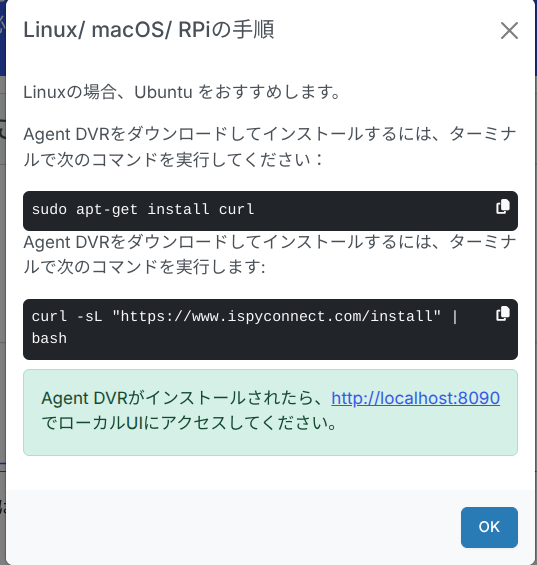Image resolution: width=537 pixels, height=565 pixels.
Task: Click the word install in the apt-get command
Action: point(178,209)
